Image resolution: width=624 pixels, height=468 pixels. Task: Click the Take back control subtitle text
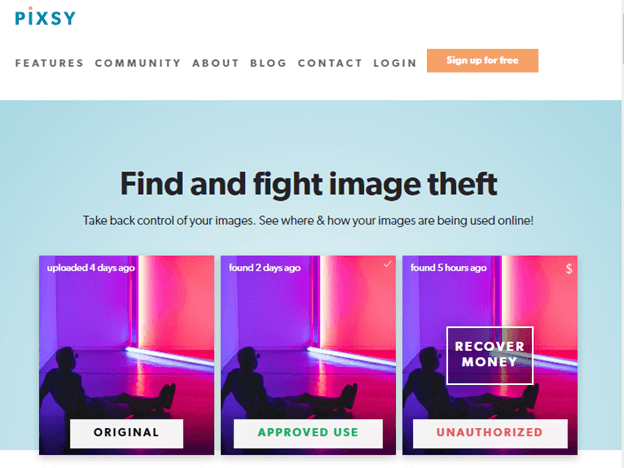308,220
